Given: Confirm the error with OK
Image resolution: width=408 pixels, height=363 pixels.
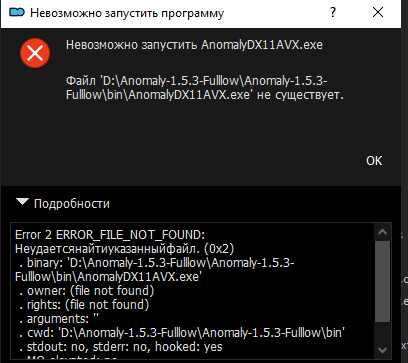Looking at the screenshot, I should coord(374,161).
